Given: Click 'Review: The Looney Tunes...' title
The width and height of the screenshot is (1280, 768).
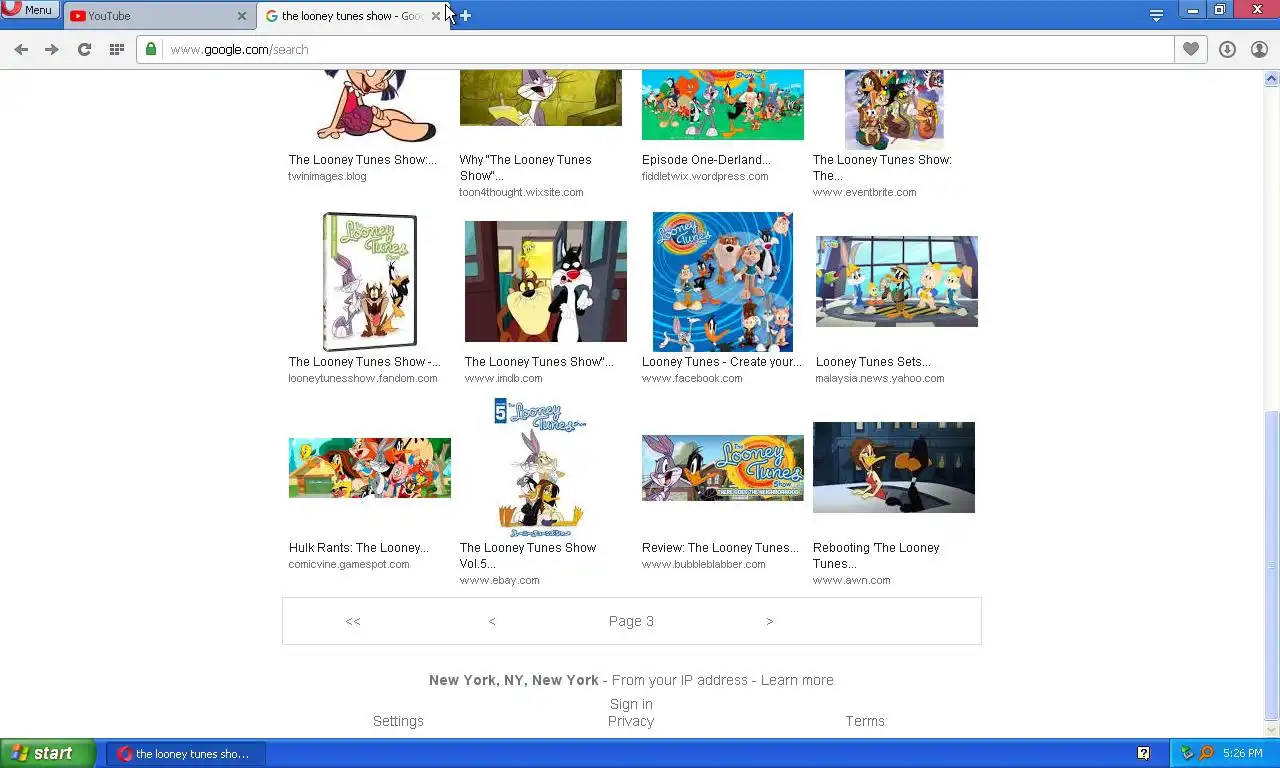Looking at the screenshot, I should pos(720,548).
